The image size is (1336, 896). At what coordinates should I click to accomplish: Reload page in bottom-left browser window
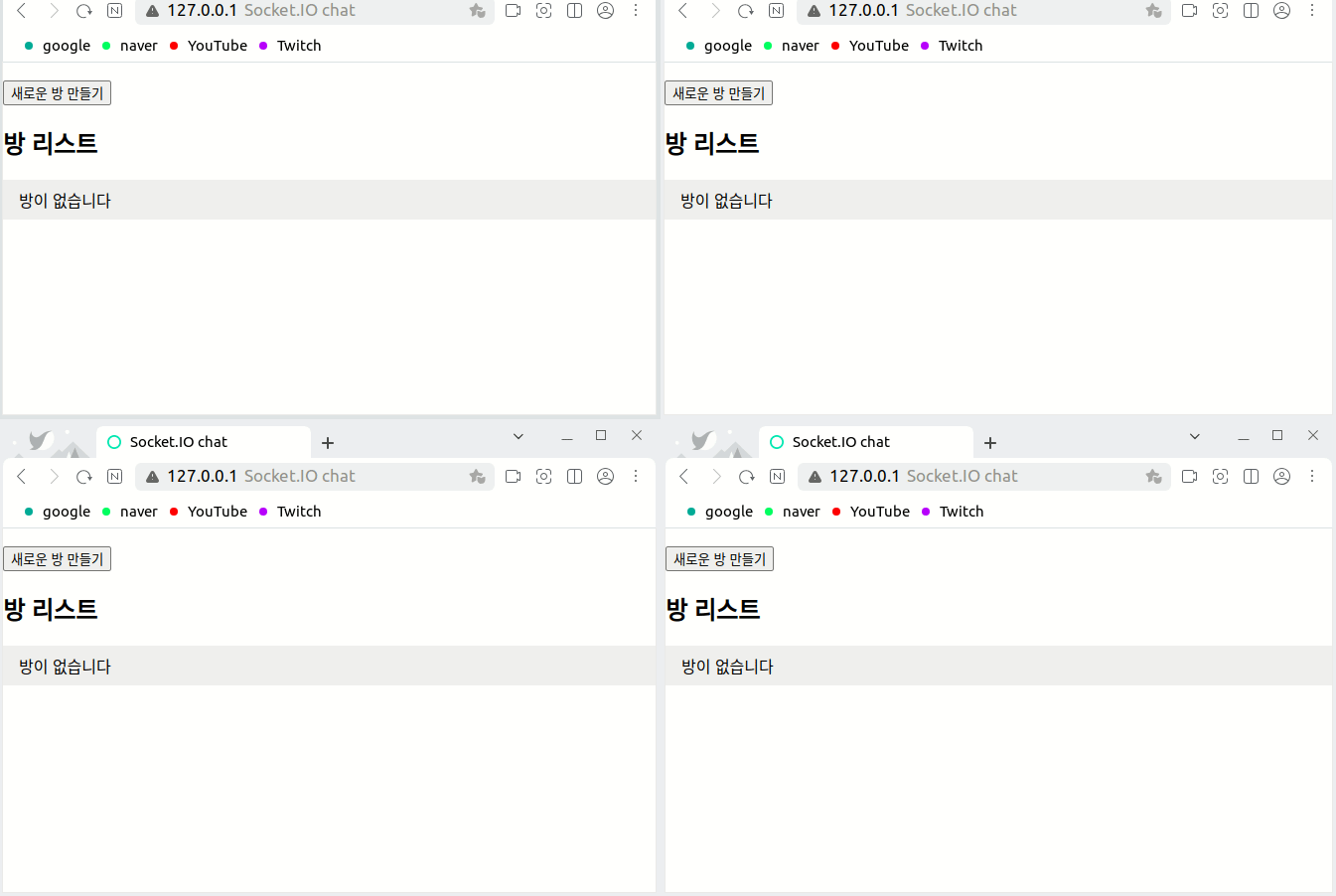click(x=84, y=477)
